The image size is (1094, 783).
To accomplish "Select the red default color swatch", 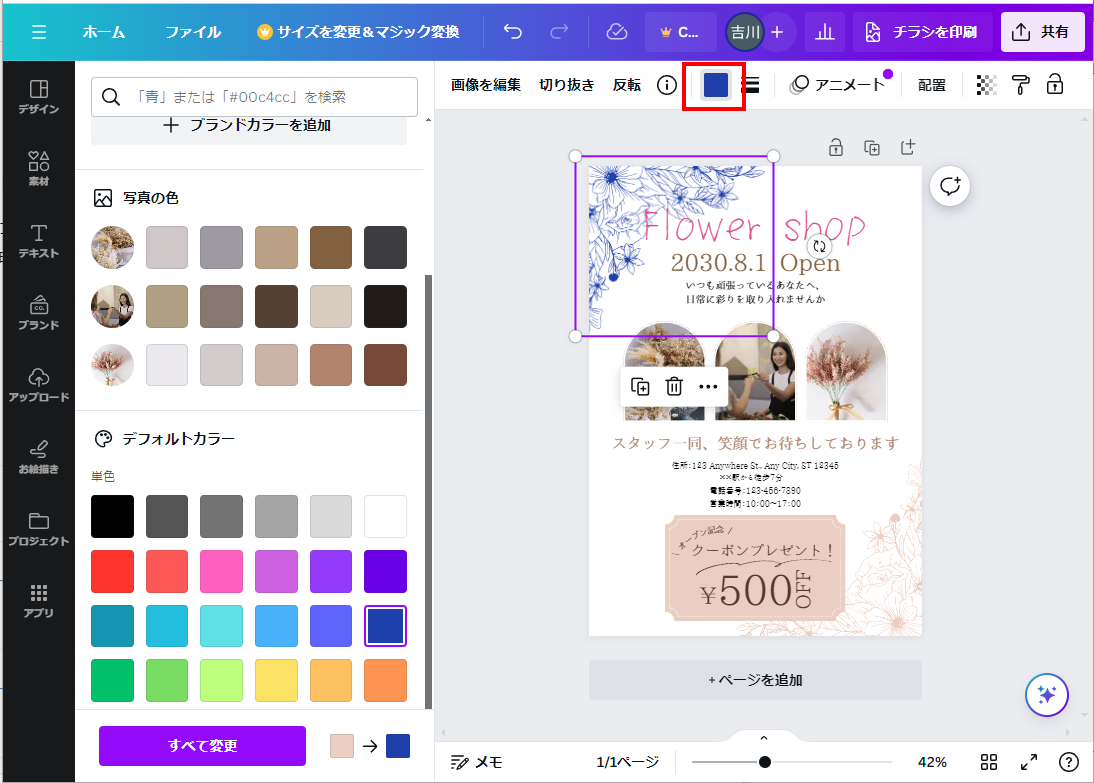I will point(112,571).
